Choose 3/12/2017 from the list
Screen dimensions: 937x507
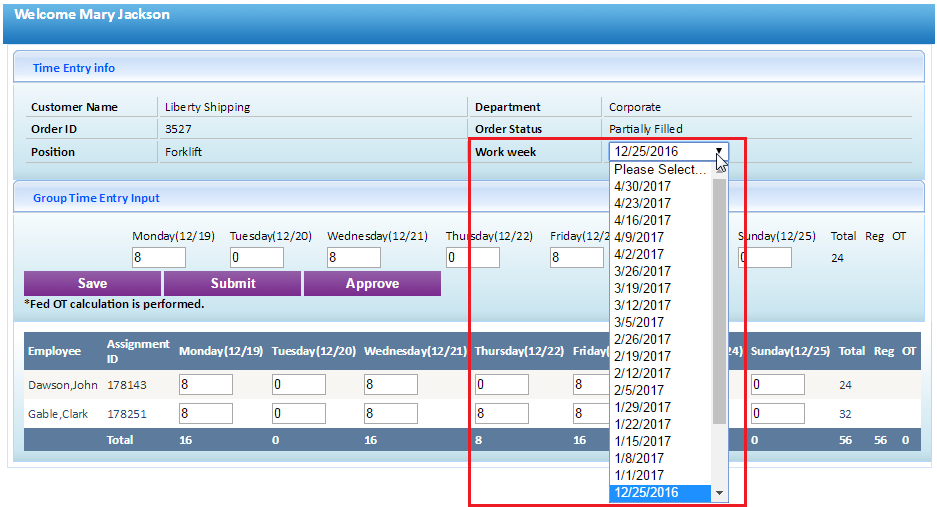pos(660,306)
